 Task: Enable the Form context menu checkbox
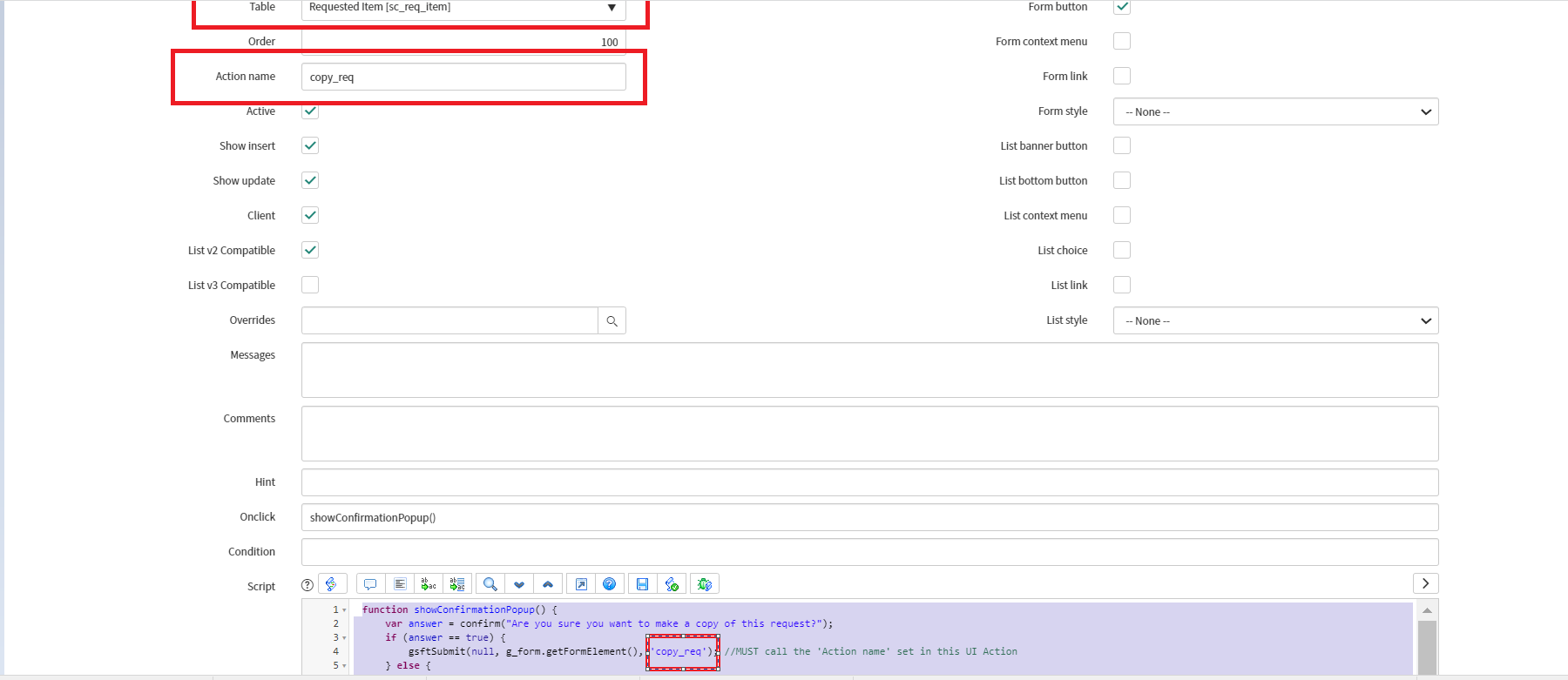pyautogui.click(x=1122, y=41)
